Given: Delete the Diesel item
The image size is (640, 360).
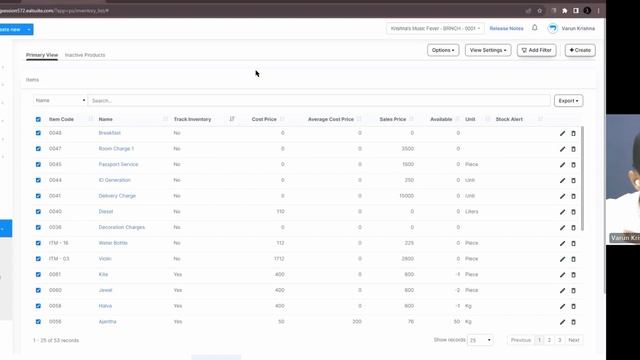Looking at the screenshot, I should [x=573, y=212].
